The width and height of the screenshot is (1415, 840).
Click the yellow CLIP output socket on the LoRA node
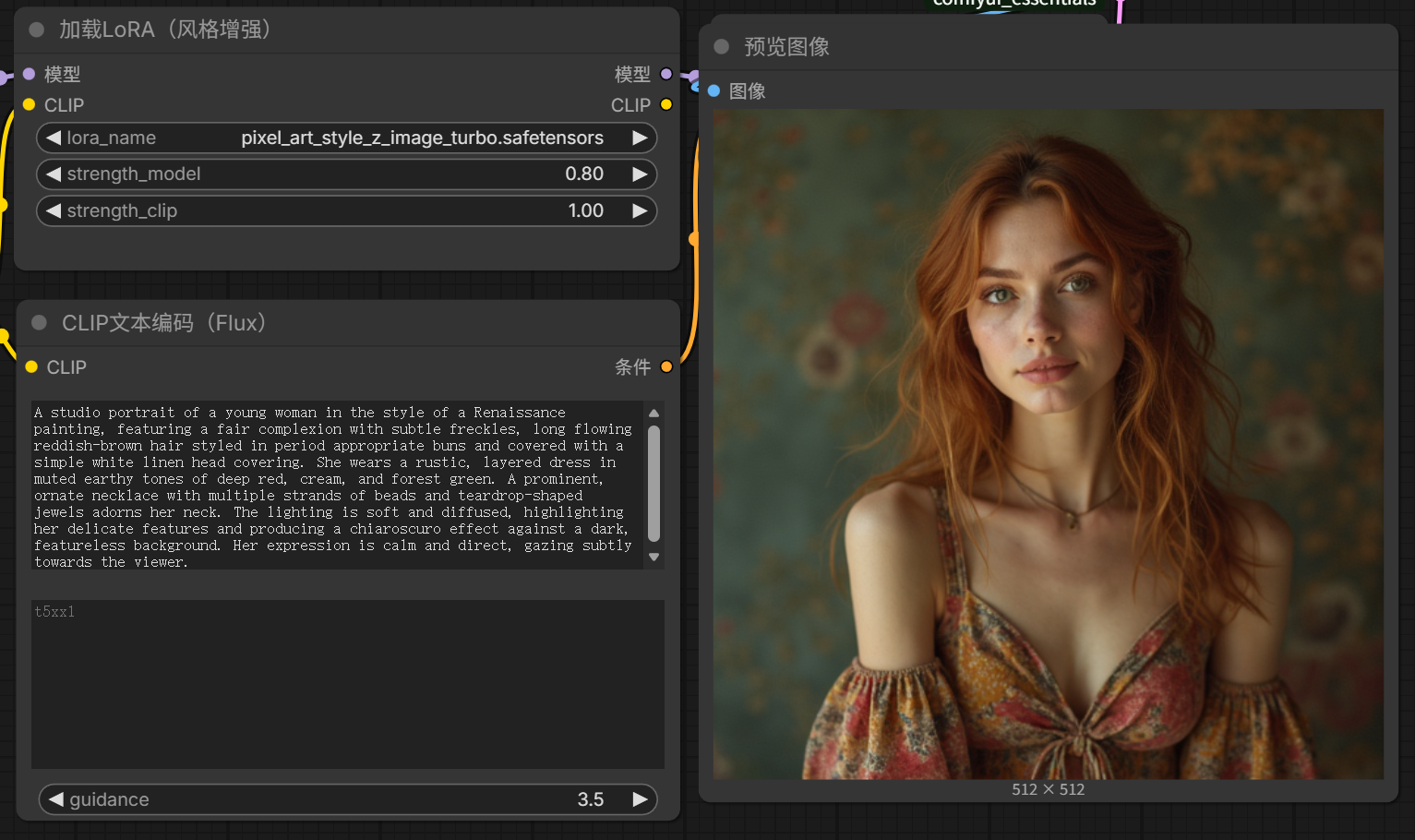[666, 104]
